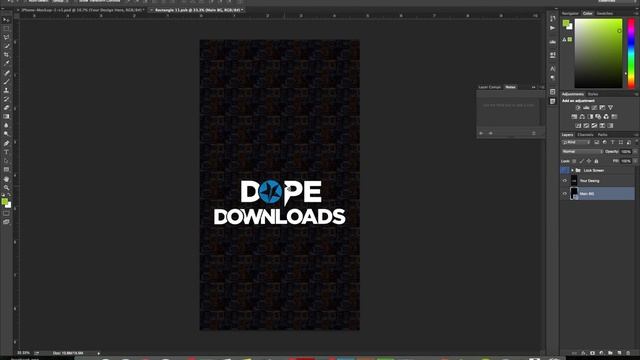This screenshot has height=360, width=640.
Task: Open toolbar foreground color swatch
Action: coord(4,201)
